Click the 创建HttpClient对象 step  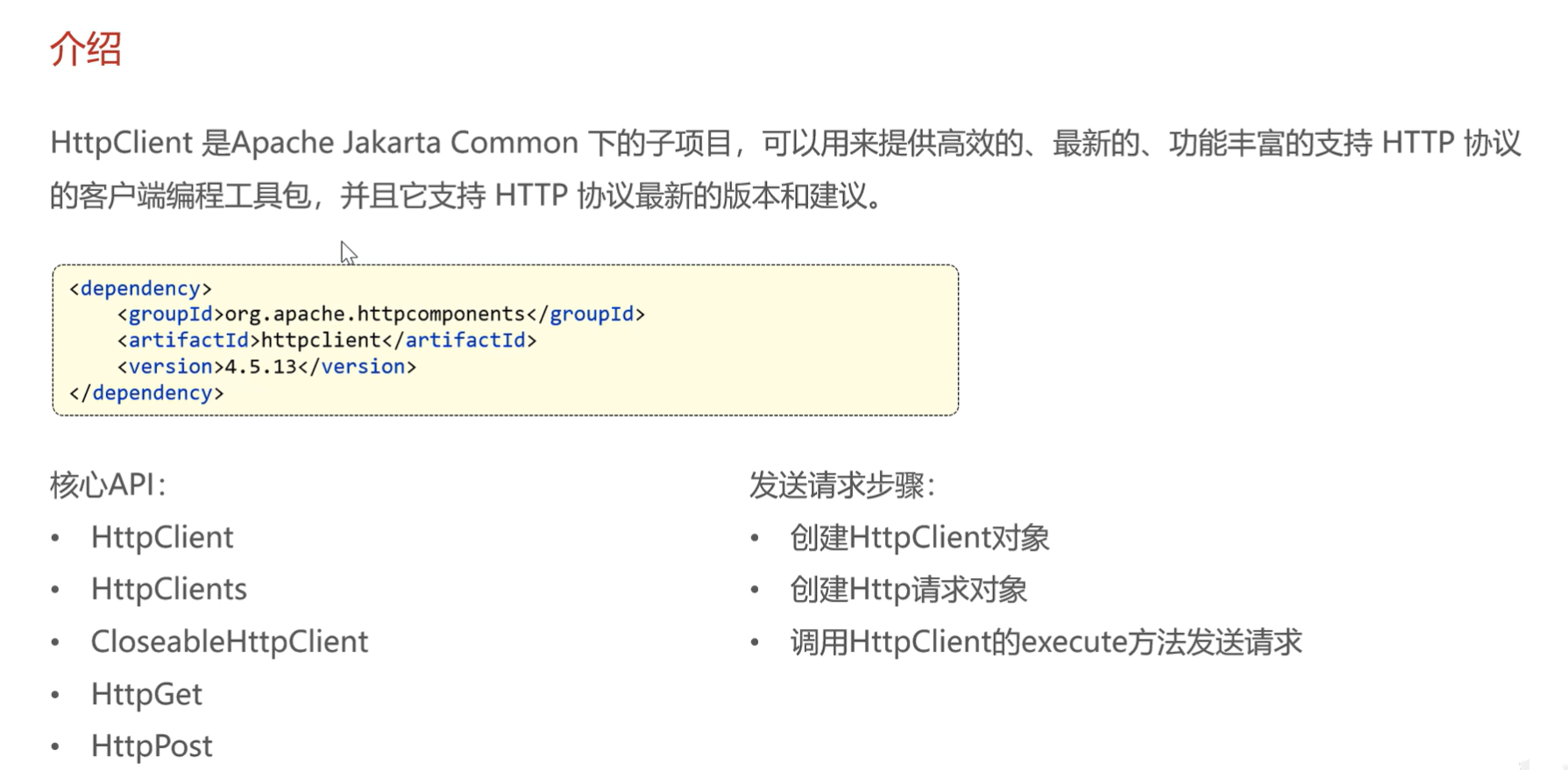coord(919,537)
